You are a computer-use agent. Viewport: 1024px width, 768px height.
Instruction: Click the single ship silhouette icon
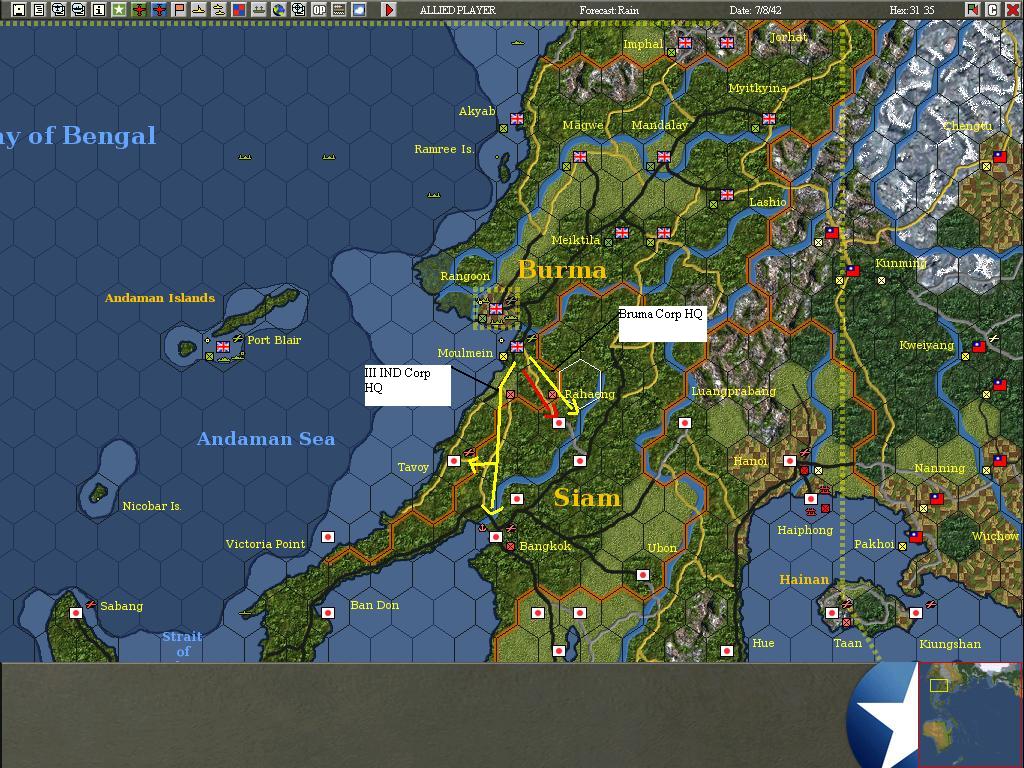(x=199, y=9)
